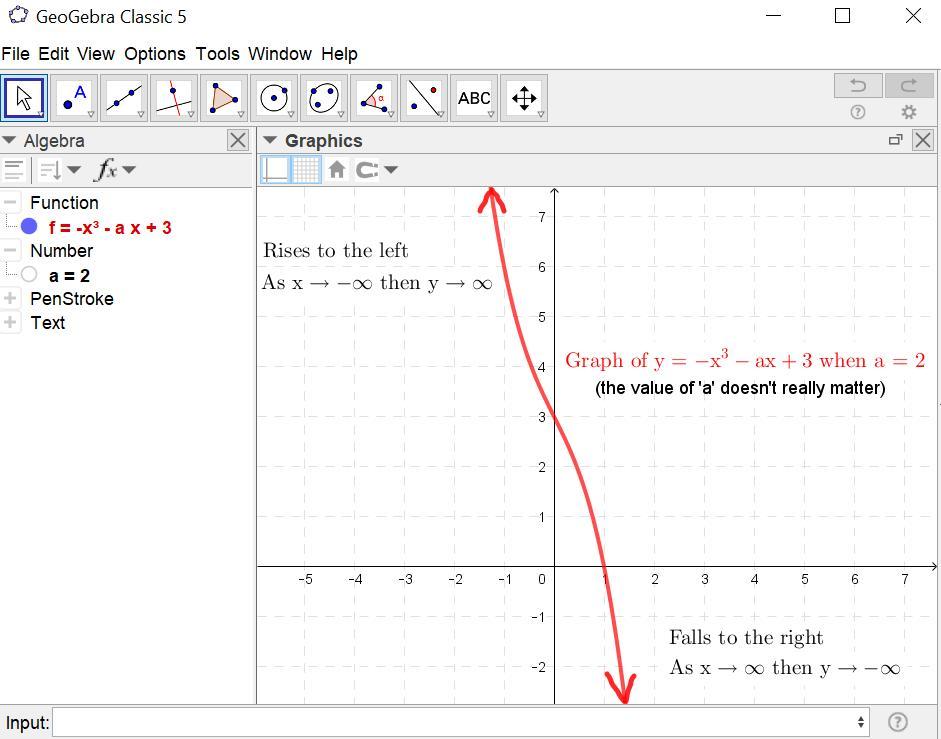Select the Line through two points tool
This screenshot has width=941, height=739.
coord(124,98)
